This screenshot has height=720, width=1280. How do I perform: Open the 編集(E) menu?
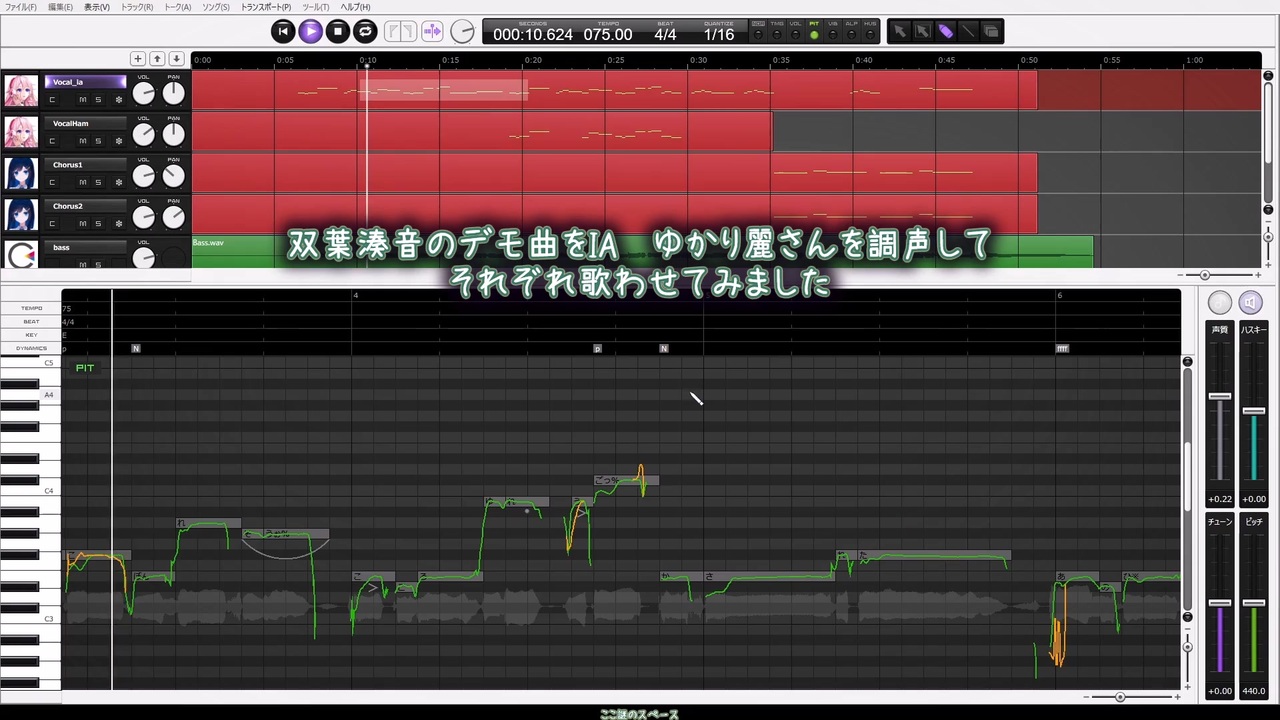pos(60,7)
